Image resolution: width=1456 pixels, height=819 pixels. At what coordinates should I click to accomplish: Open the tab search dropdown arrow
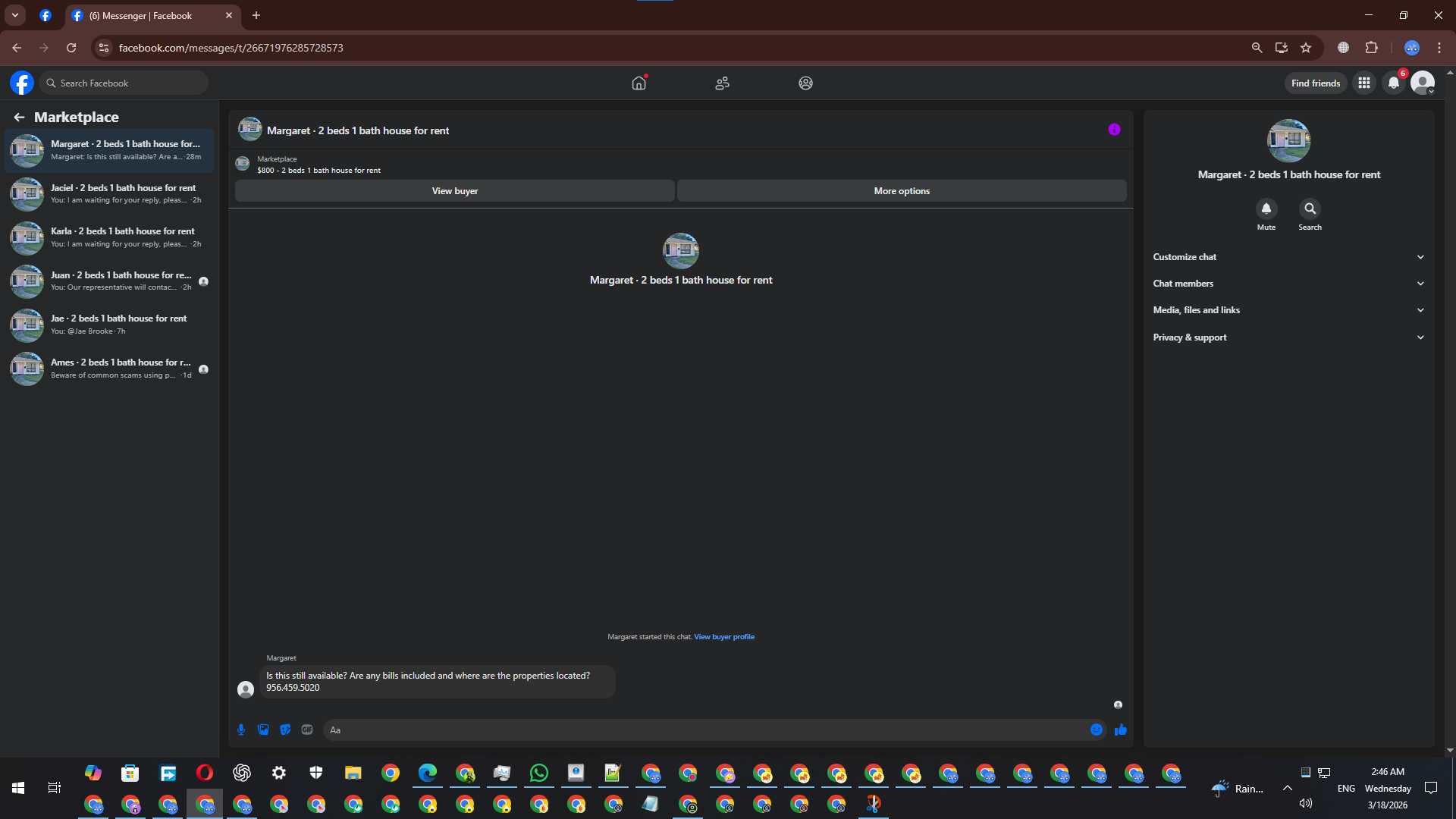pyautogui.click(x=15, y=15)
